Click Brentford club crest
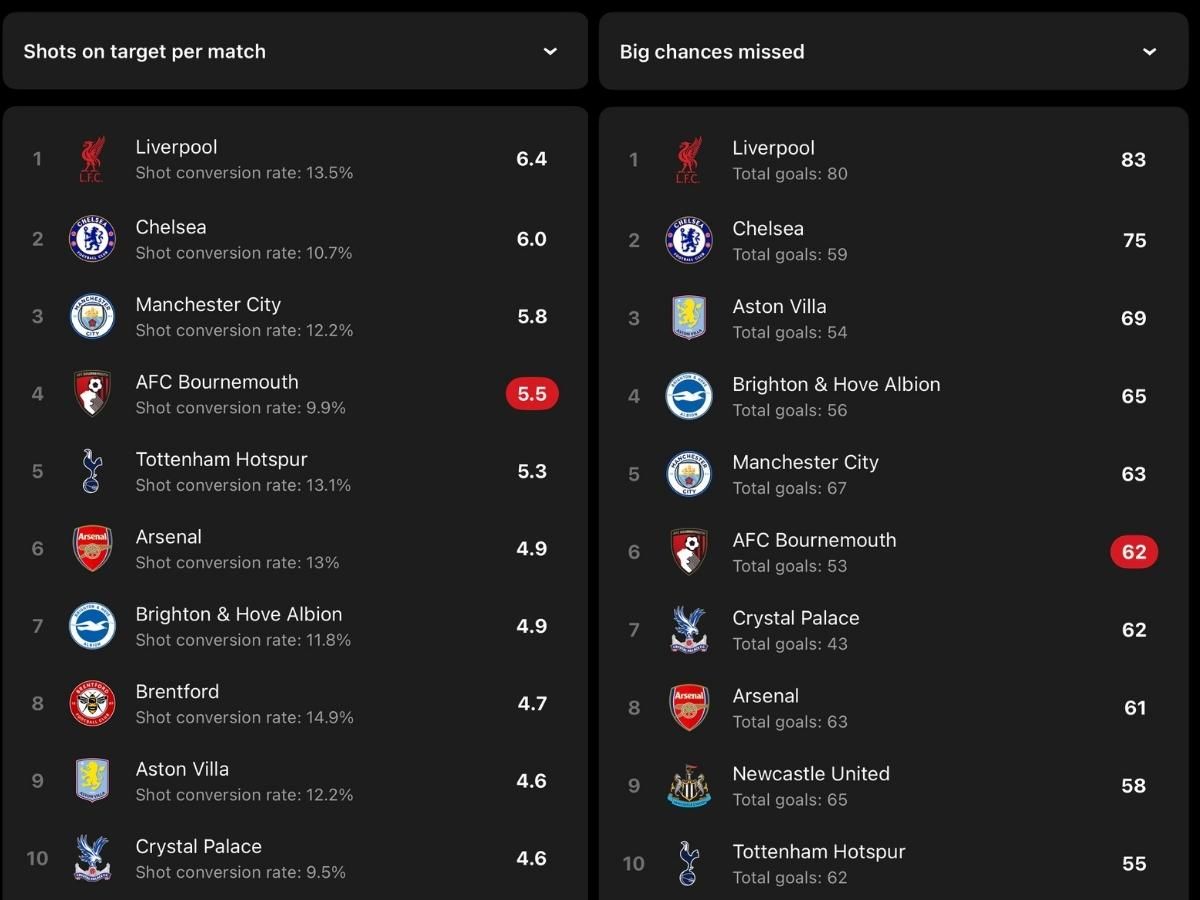This screenshot has height=900, width=1200. point(92,703)
